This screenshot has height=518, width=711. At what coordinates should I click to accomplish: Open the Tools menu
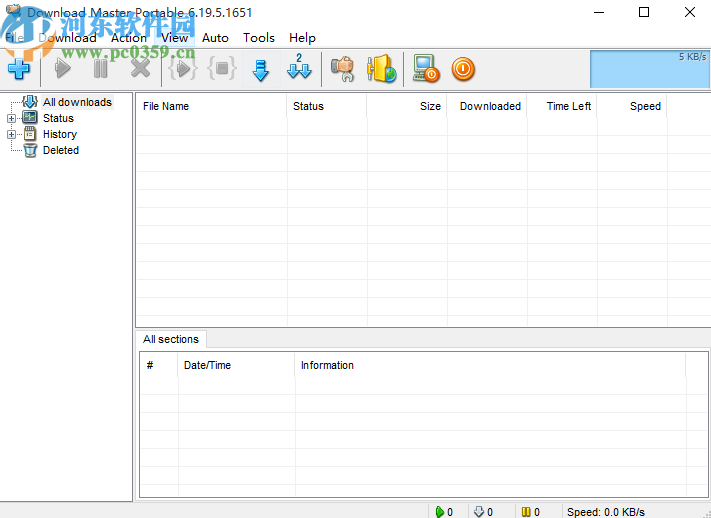258,38
